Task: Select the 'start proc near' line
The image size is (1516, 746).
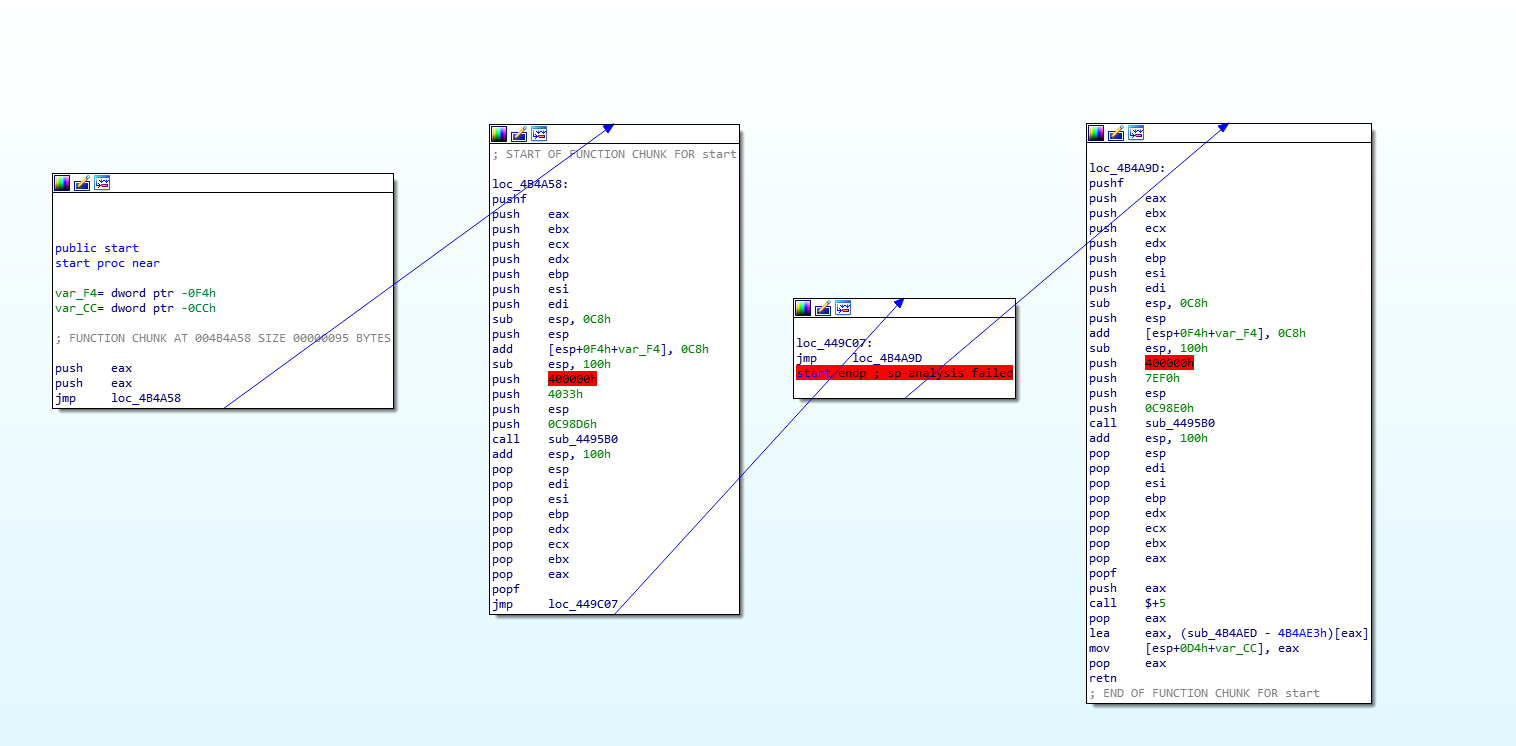Action: [x=107, y=263]
